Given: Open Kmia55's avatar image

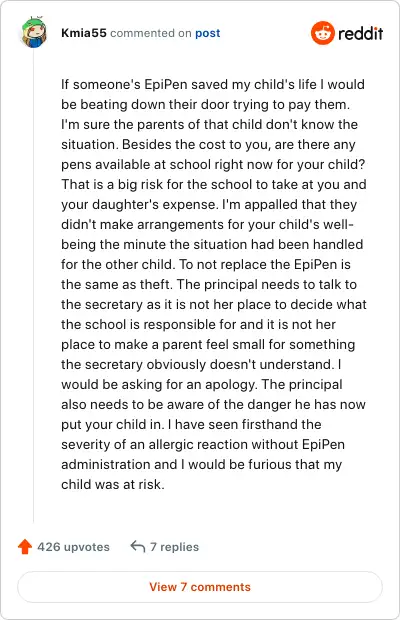Looking at the screenshot, I should pyautogui.click(x=33, y=33).
